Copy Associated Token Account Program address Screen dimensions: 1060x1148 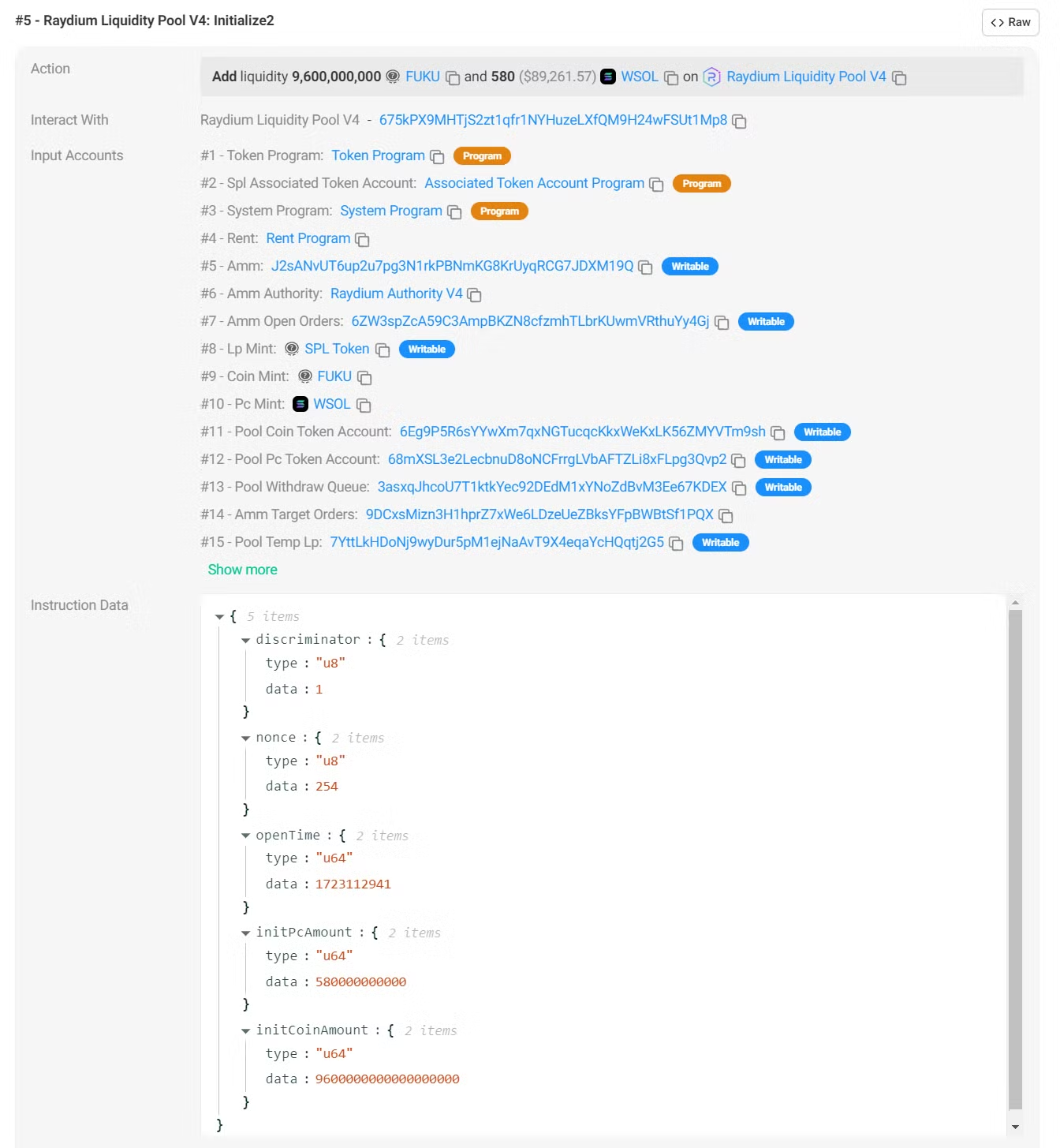pos(656,185)
